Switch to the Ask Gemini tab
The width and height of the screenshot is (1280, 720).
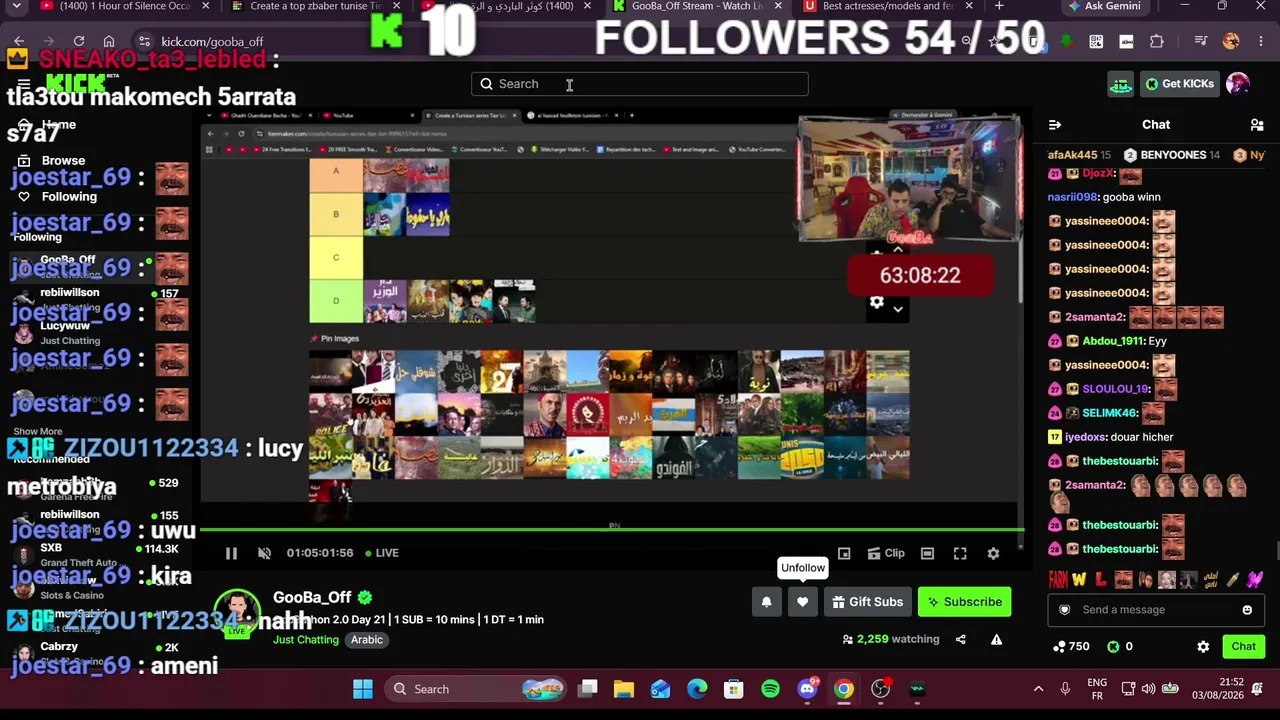pos(1105,6)
